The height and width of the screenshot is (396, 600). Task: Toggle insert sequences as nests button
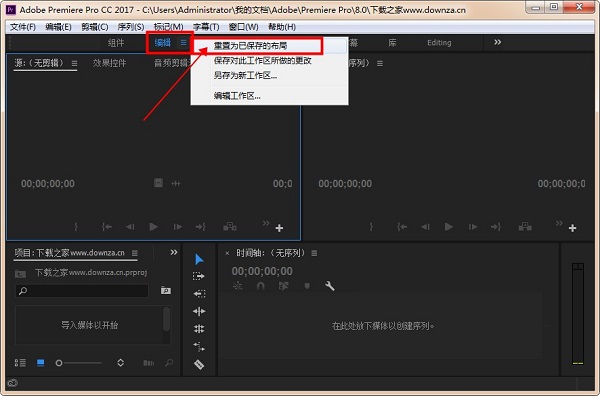pos(238,286)
